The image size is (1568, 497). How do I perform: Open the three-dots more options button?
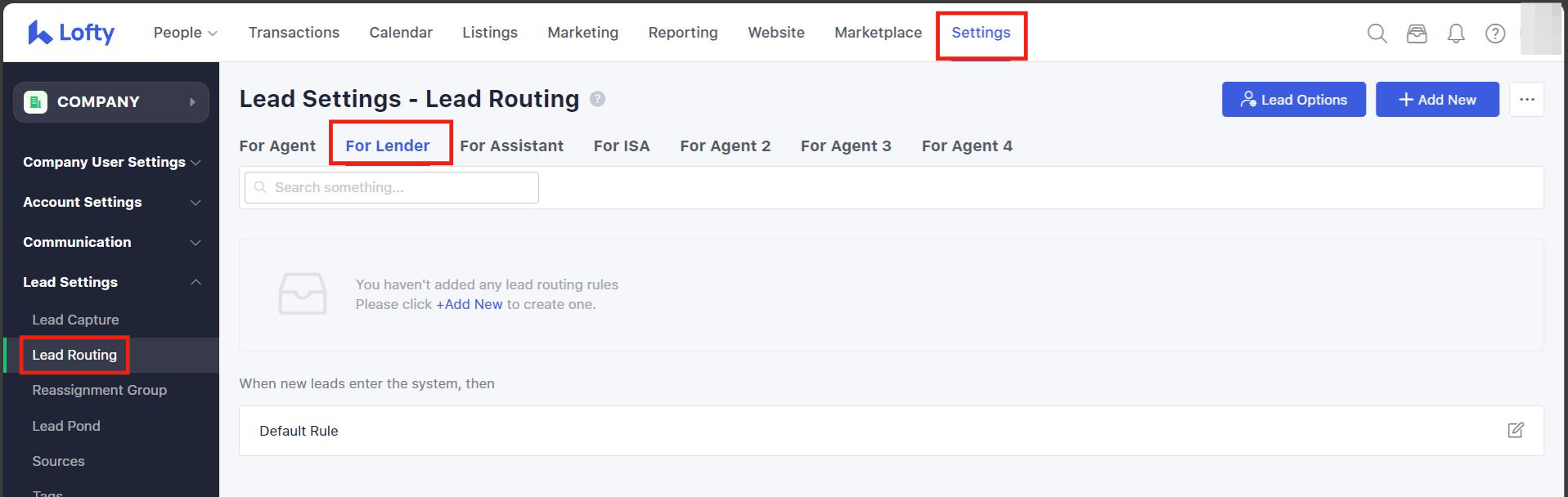coord(1526,100)
